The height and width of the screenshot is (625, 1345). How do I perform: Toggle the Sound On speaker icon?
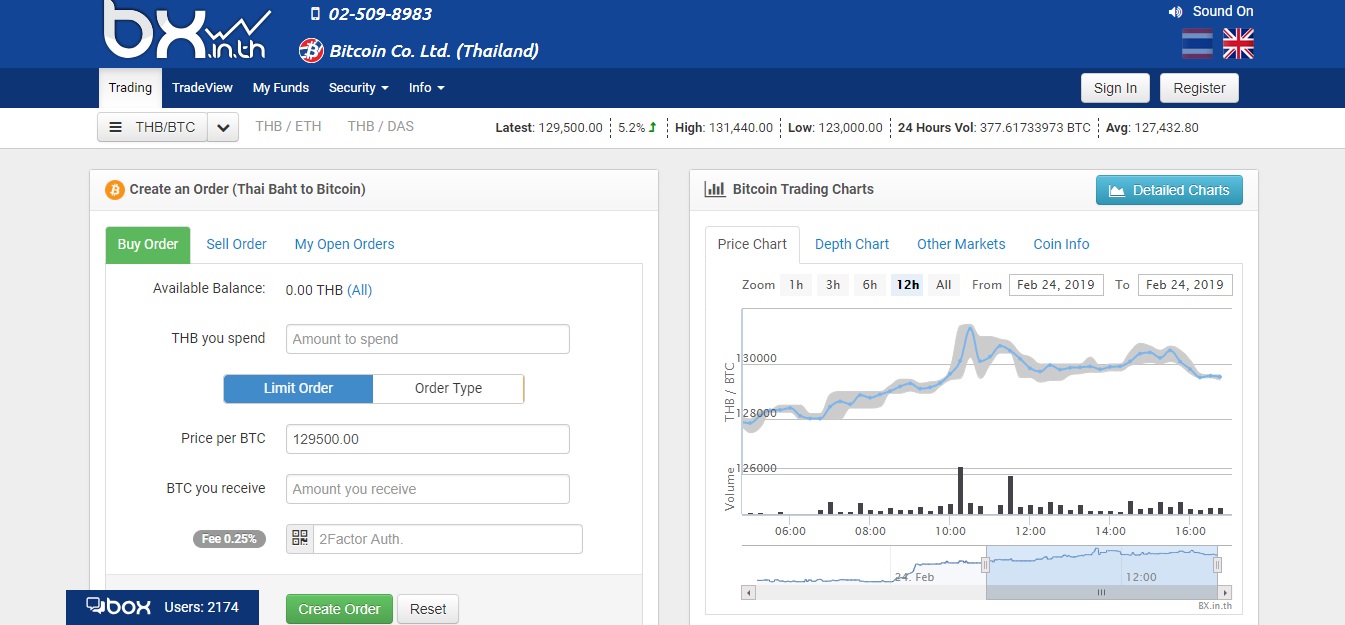click(1175, 12)
